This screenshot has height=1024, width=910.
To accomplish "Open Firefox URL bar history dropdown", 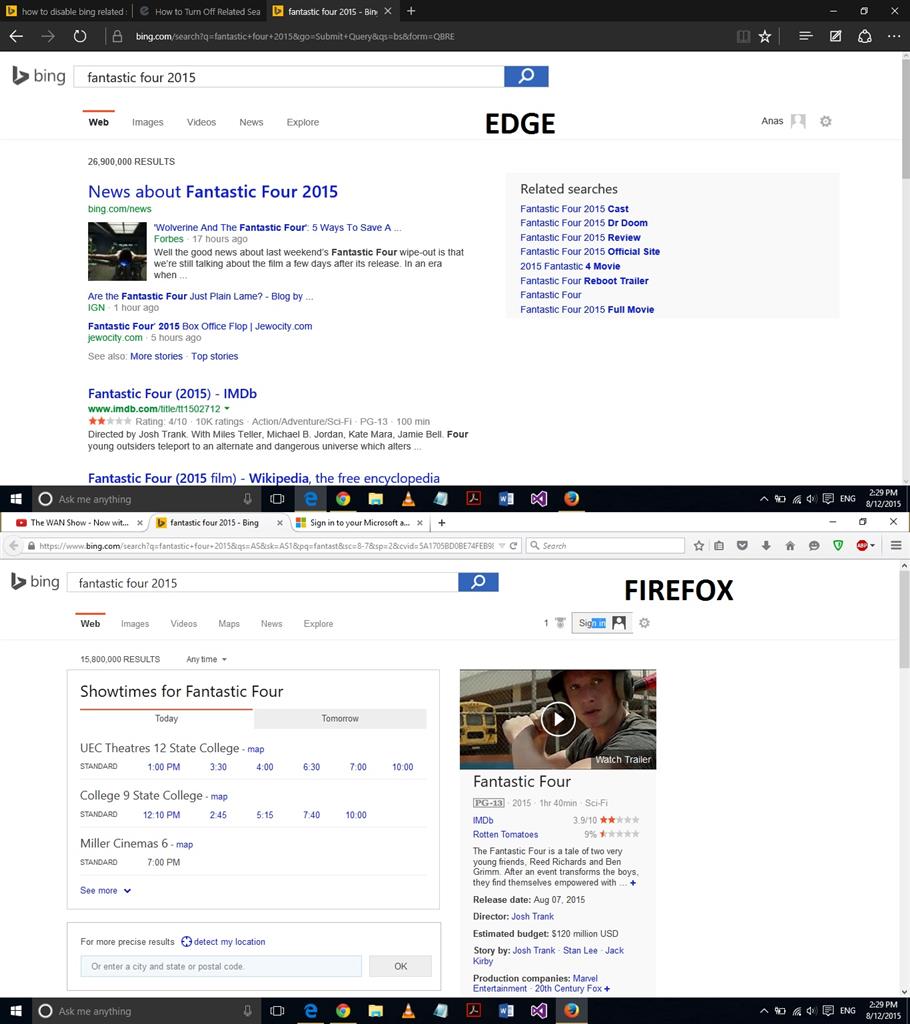I will tap(502, 545).
